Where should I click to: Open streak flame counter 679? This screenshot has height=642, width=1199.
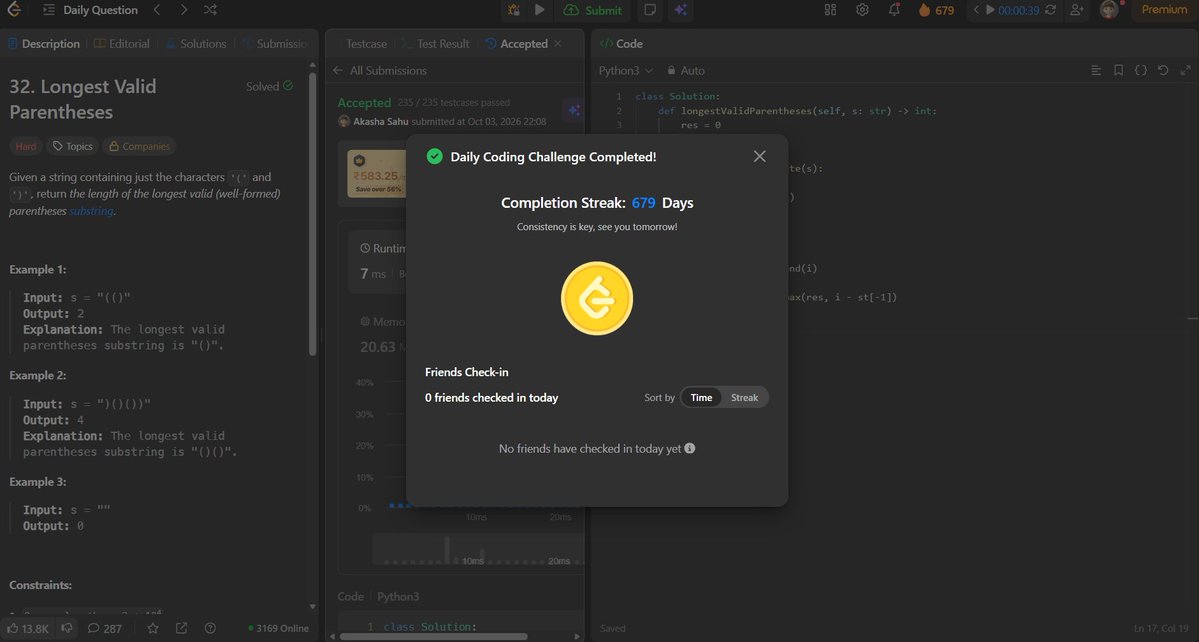937,10
